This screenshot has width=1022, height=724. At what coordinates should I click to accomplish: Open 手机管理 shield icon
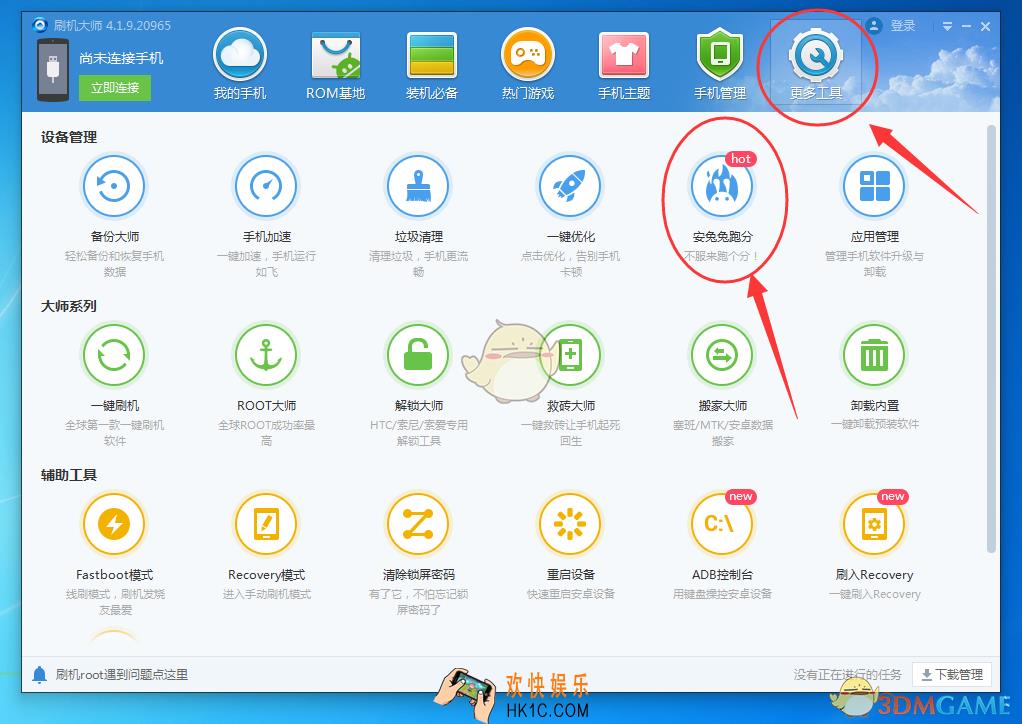[x=720, y=55]
